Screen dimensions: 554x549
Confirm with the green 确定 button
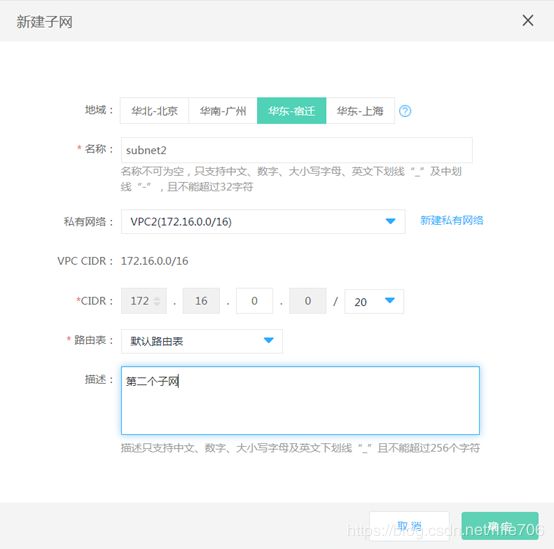coord(500,526)
